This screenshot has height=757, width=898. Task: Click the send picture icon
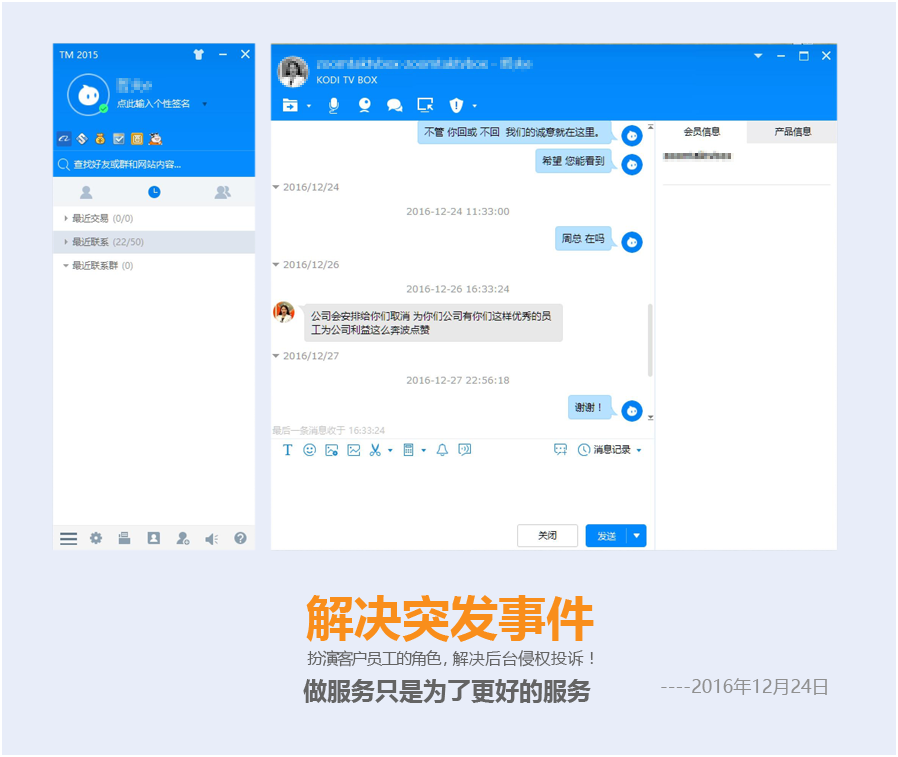331,450
